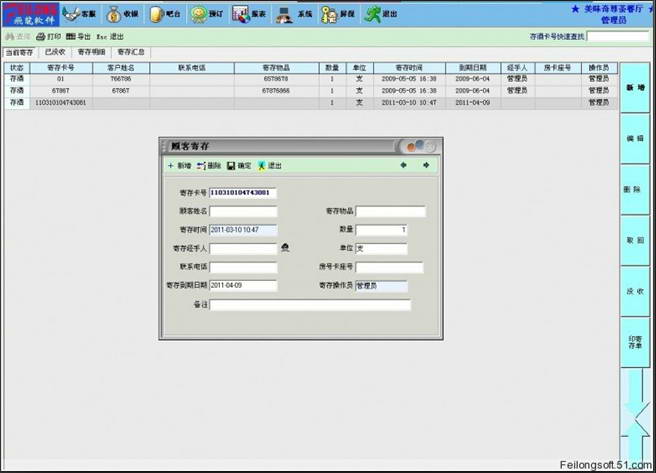This screenshot has width=656, height=473.
Task: Click the customer name cell 766786
Action: coord(121,79)
